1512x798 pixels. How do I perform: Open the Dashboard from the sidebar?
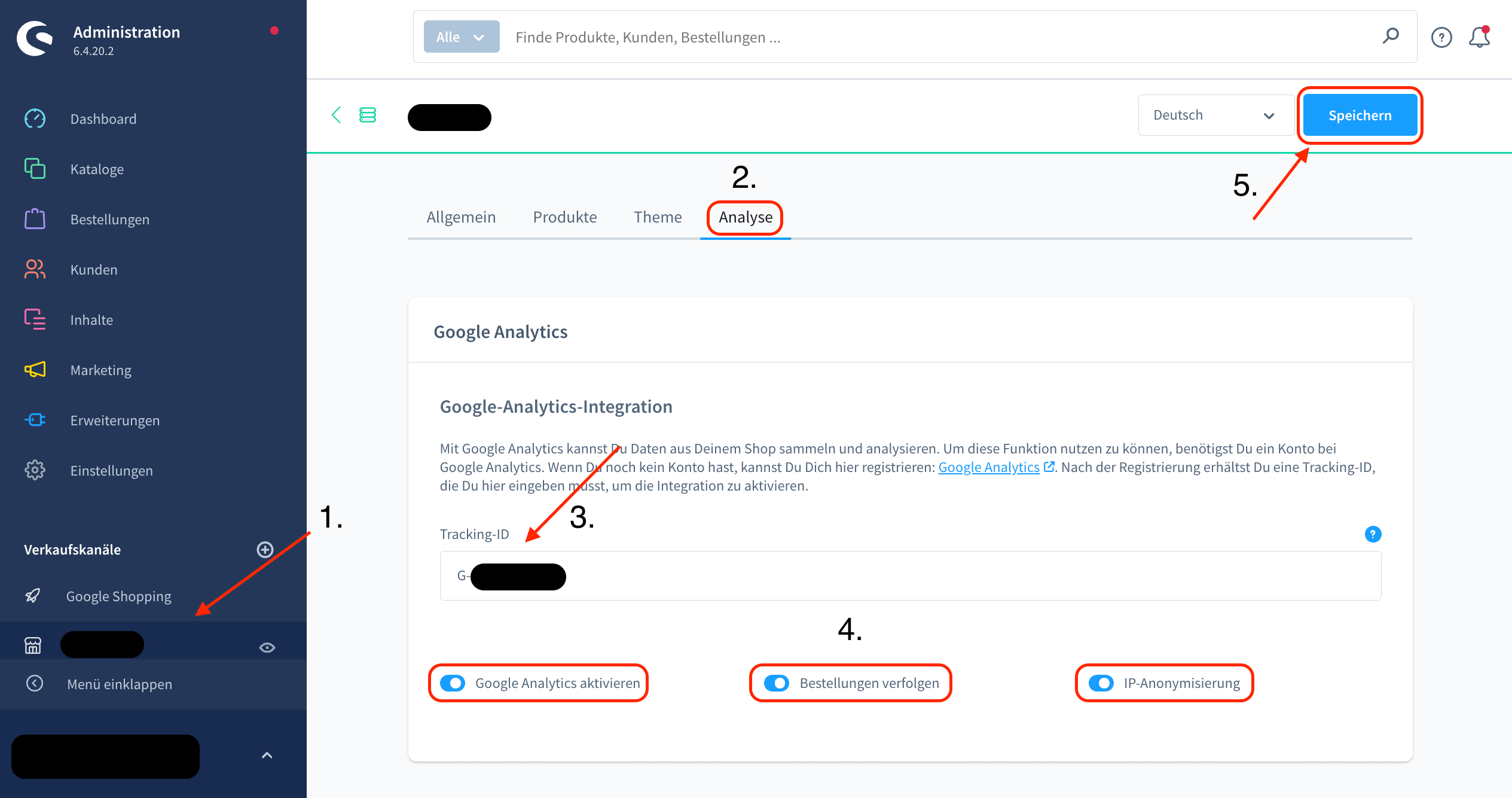[x=103, y=118]
